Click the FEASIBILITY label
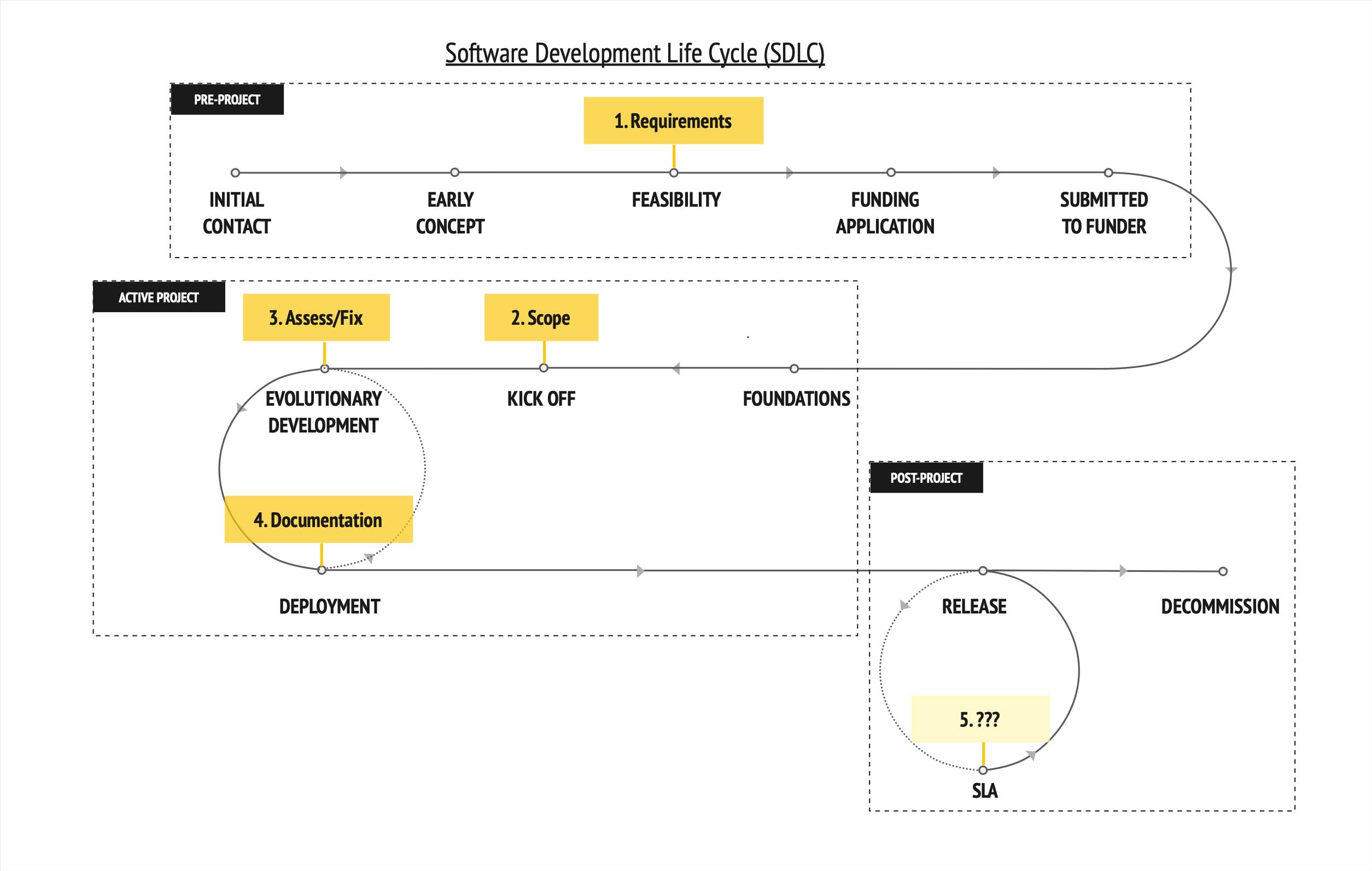 676,200
